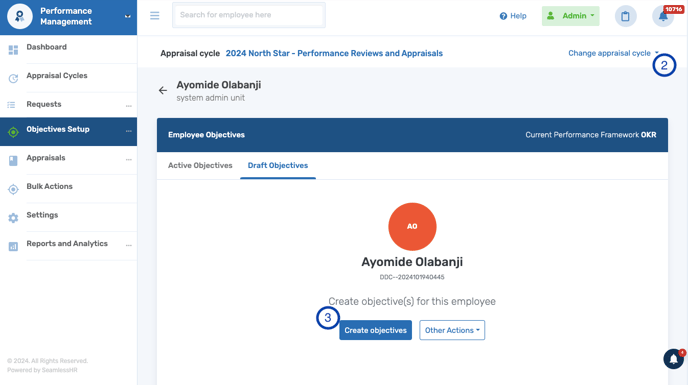Toggle the hamburger sidebar menu icon

[154, 16]
